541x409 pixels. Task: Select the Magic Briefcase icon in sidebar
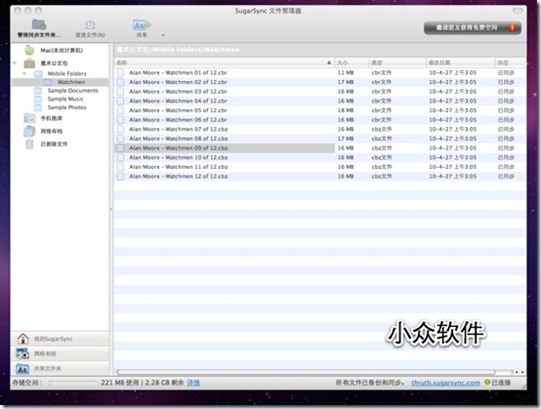(x=29, y=63)
